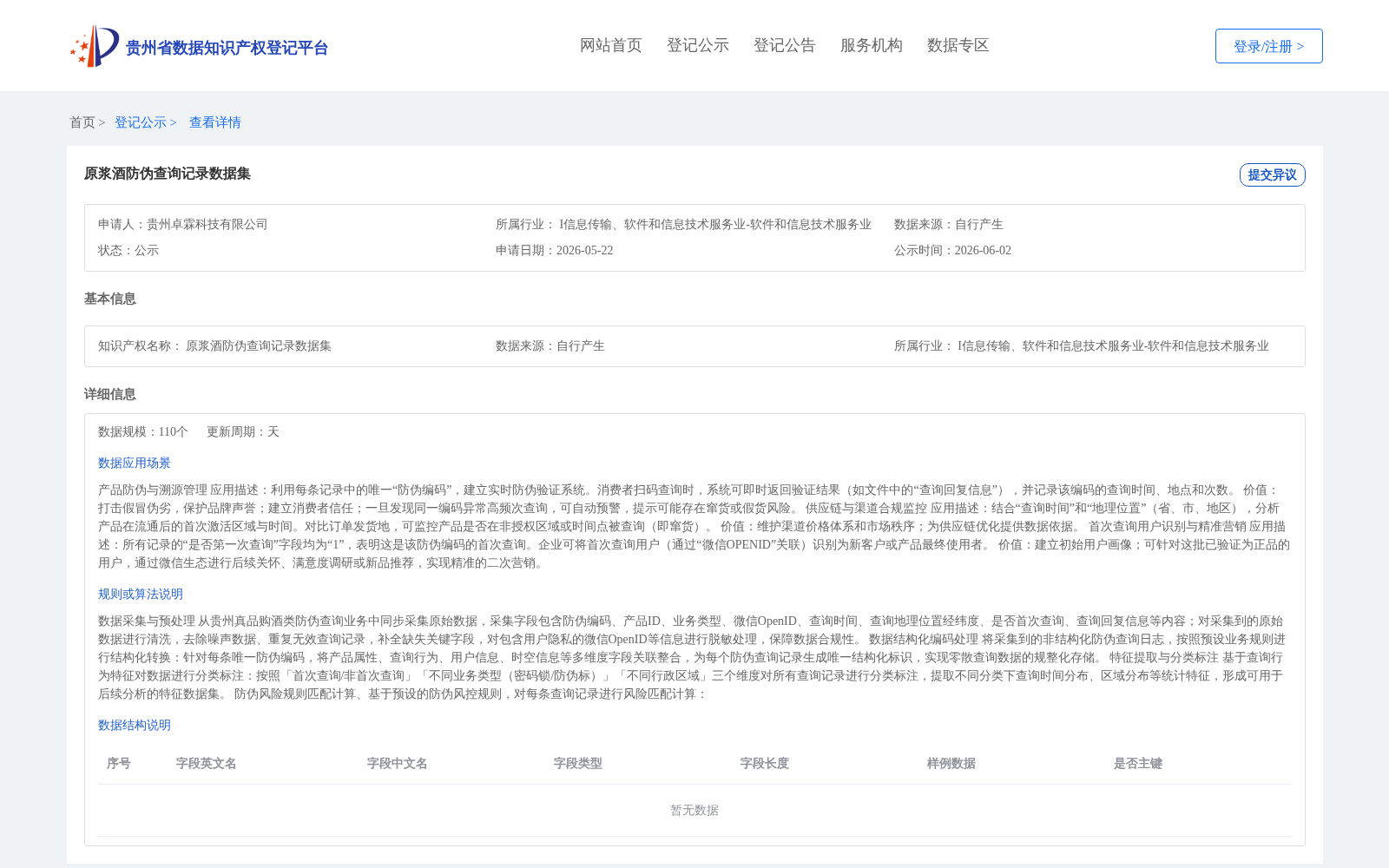Click the 规则或算法说明 heading
The image size is (1389, 868).
pyautogui.click(x=141, y=594)
